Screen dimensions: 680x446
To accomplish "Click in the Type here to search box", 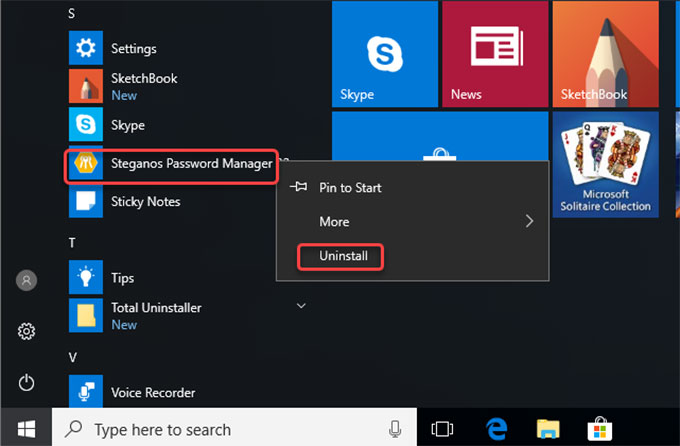I will [x=234, y=429].
